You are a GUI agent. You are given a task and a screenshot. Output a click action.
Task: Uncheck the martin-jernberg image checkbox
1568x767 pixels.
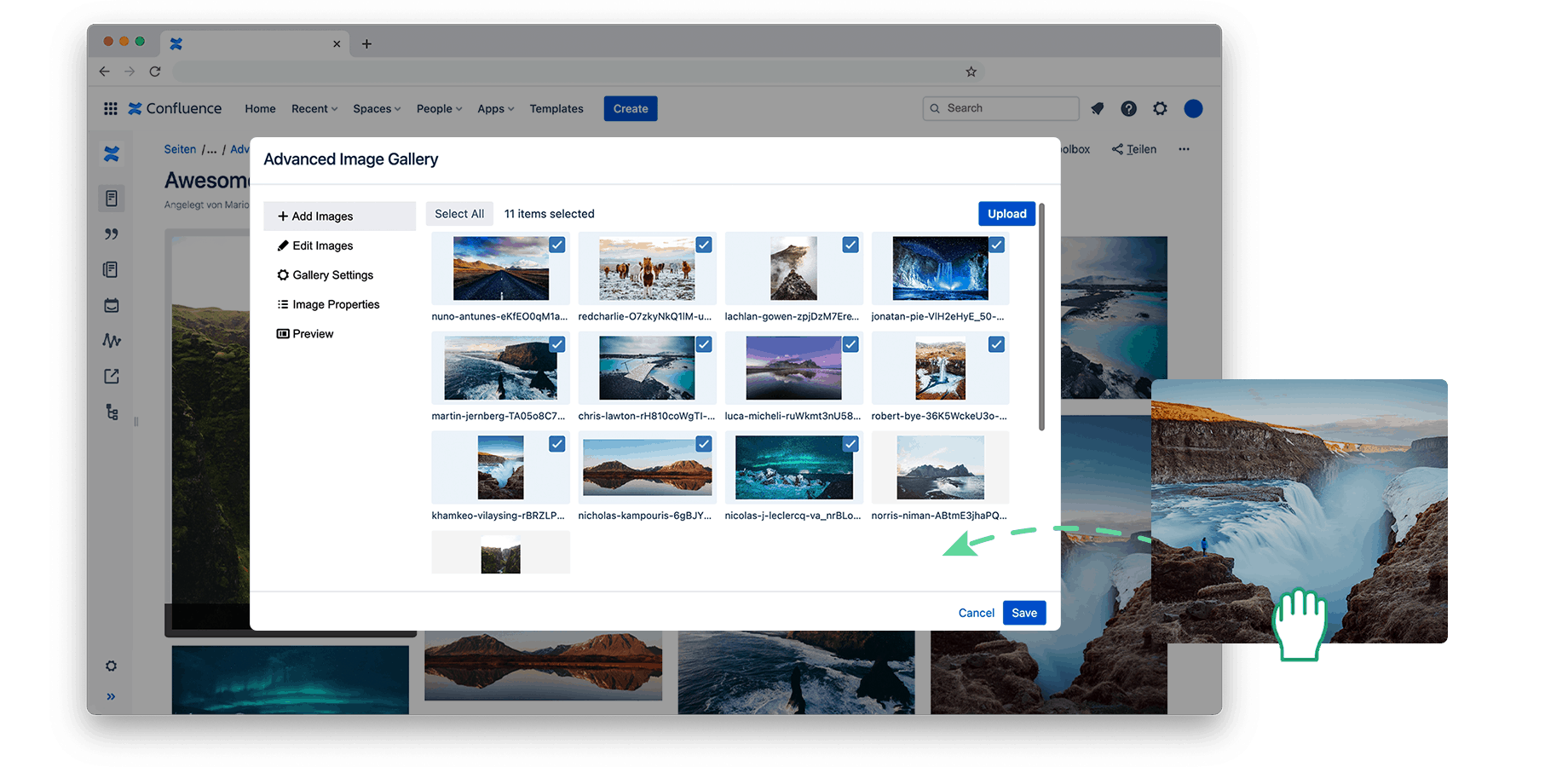tap(557, 344)
